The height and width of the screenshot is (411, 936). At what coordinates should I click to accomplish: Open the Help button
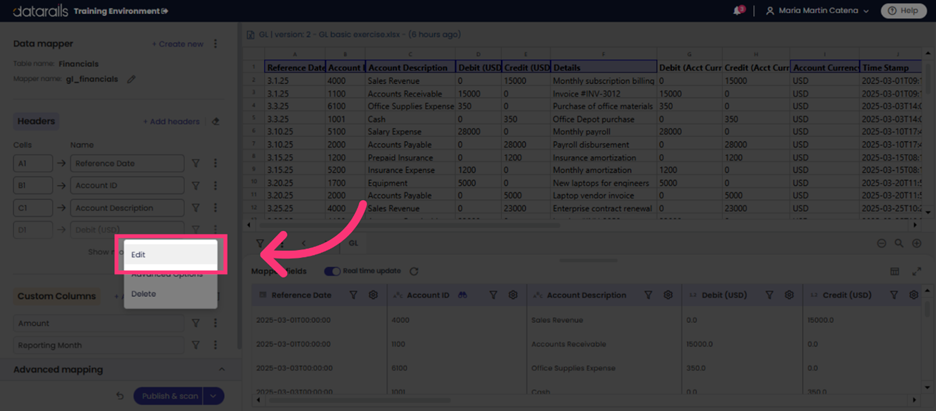(903, 11)
